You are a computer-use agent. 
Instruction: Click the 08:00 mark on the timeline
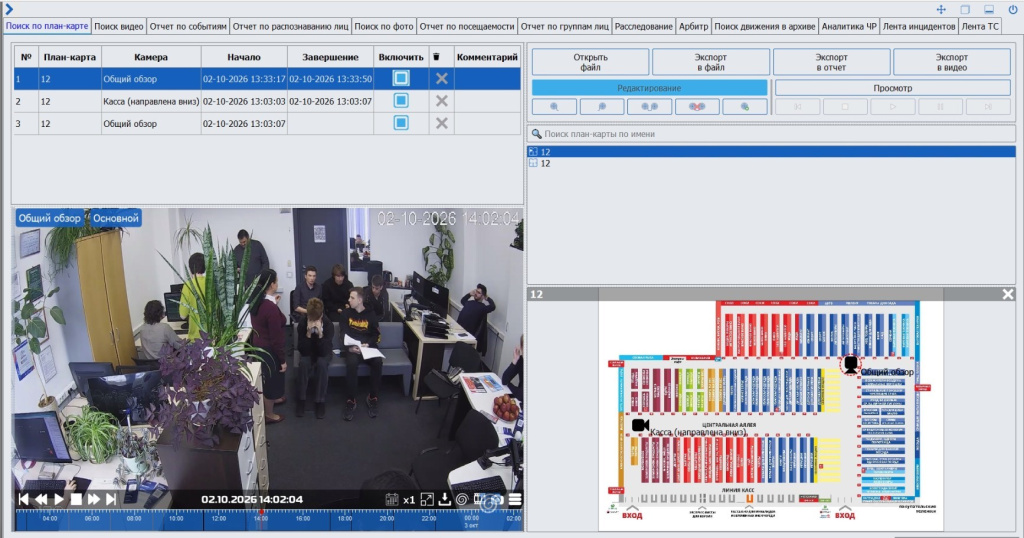(134, 518)
